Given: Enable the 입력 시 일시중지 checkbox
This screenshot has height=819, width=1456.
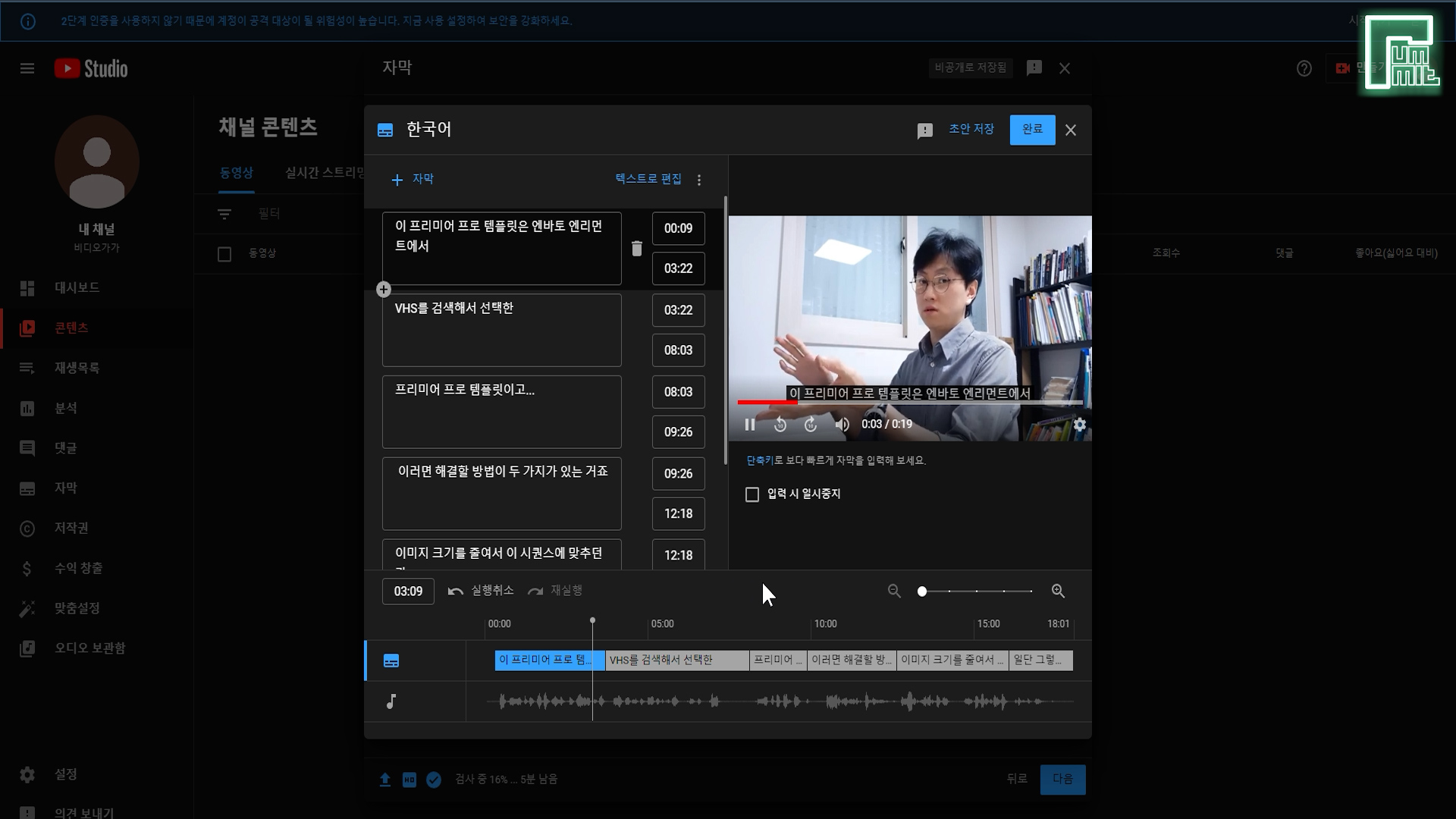Looking at the screenshot, I should tap(752, 494).
